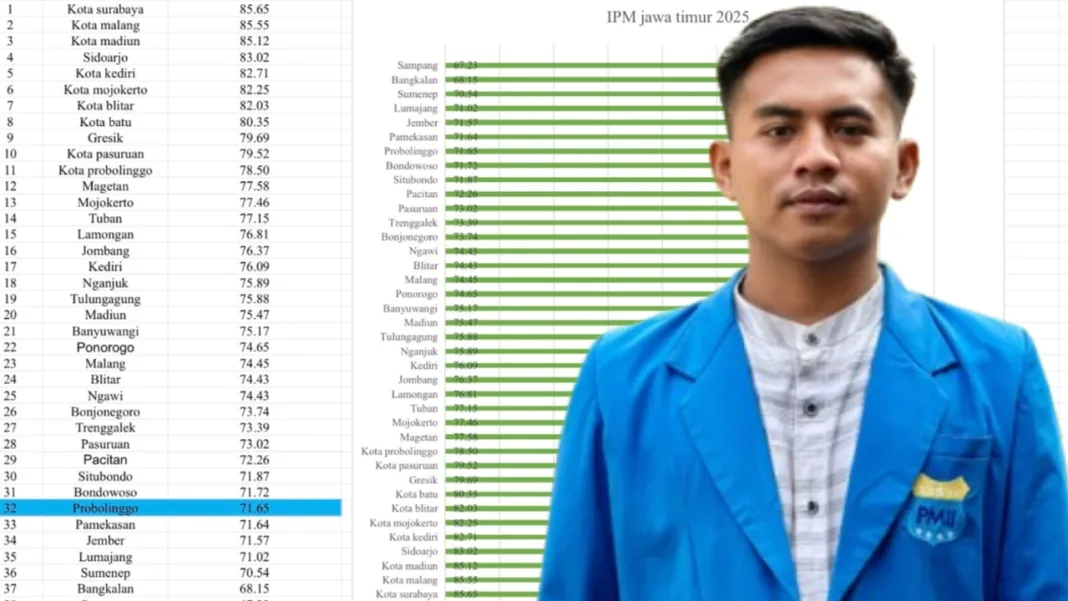Click the highlighted Probolinggo row

pyautogui.click(x=107, y=508)
